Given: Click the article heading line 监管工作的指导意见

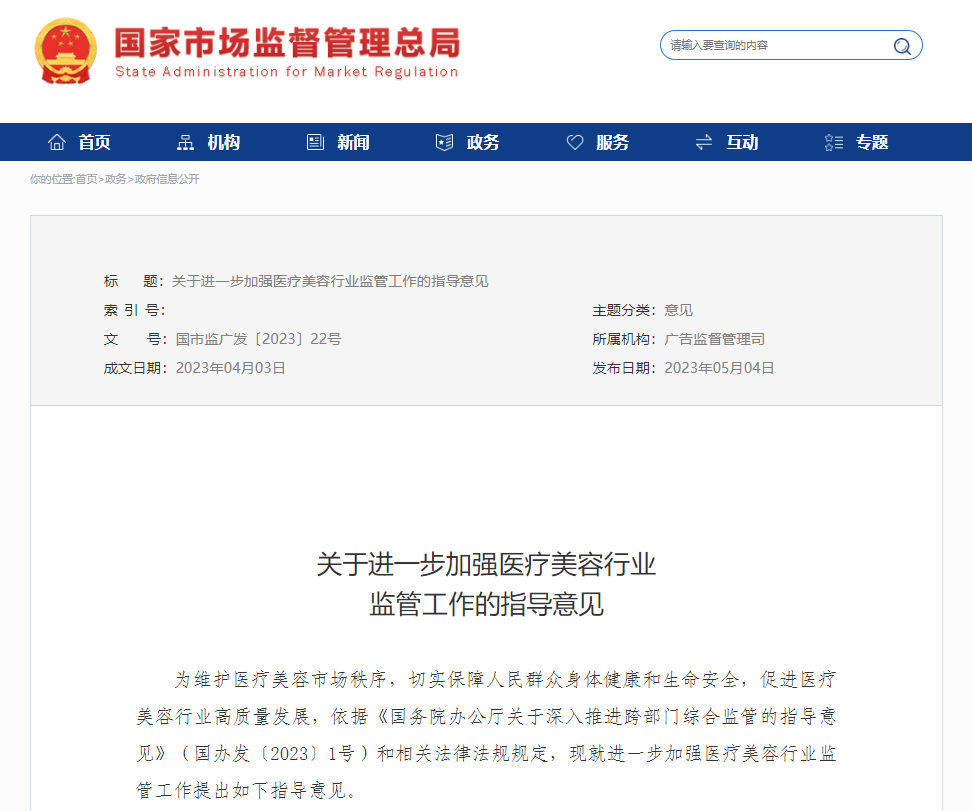Looking at the screenshot, I should click(486, 605).
